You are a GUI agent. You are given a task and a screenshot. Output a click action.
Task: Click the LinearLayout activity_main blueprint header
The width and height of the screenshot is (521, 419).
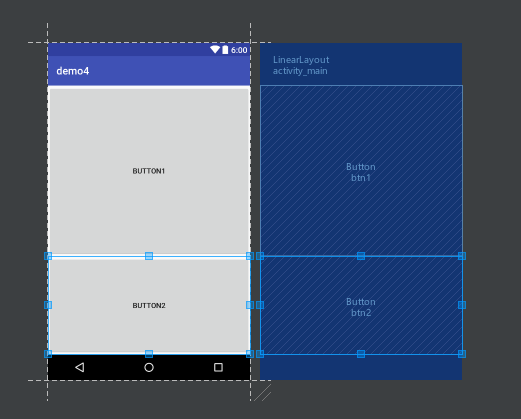(301, 65)
